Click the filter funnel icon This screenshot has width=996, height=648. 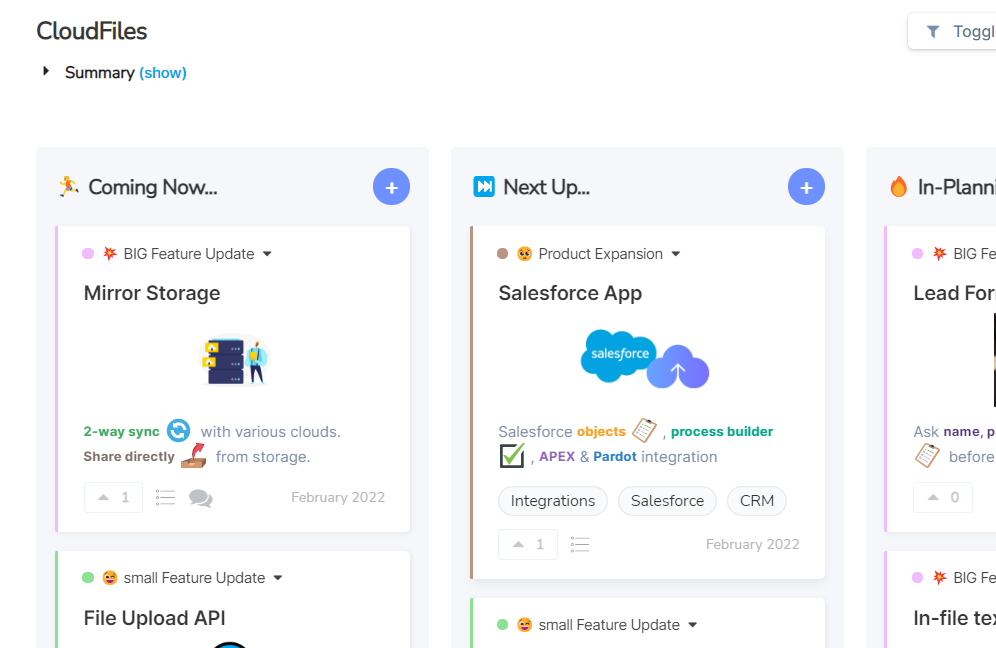tap(933, 32)
